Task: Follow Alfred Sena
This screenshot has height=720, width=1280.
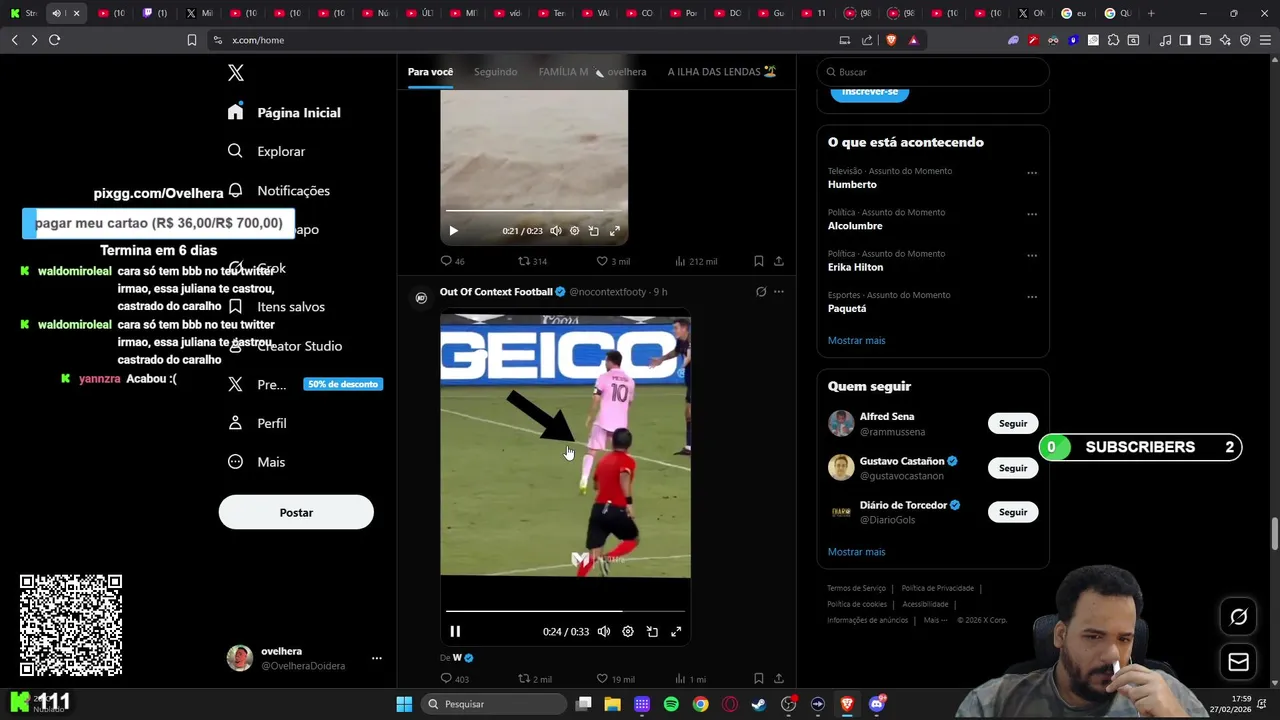Action: point(1013,423)
